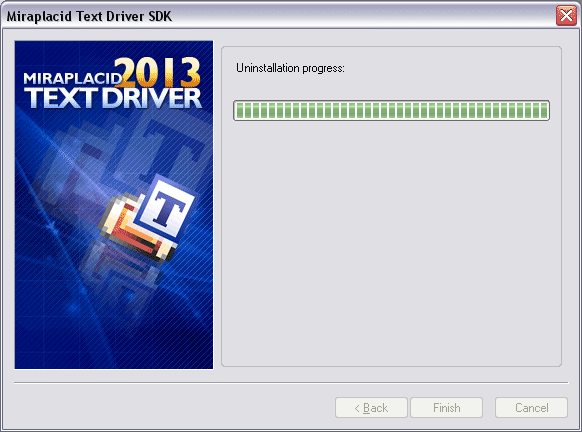Close the Miraplacid Text Driver SDK window
582x432 pixels.
pyautogui.click(x=566, y=16)
